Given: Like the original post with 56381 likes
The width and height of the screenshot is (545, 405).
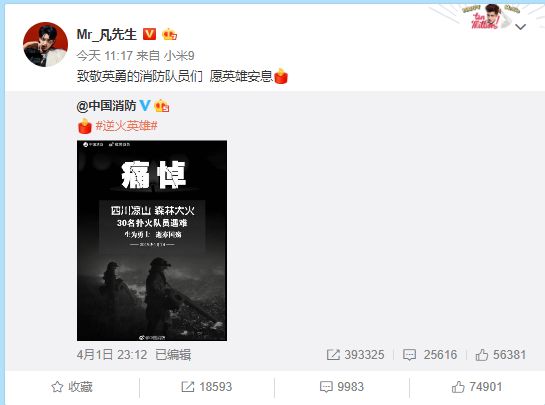Looking at the screenshot, I should [501, 355].
